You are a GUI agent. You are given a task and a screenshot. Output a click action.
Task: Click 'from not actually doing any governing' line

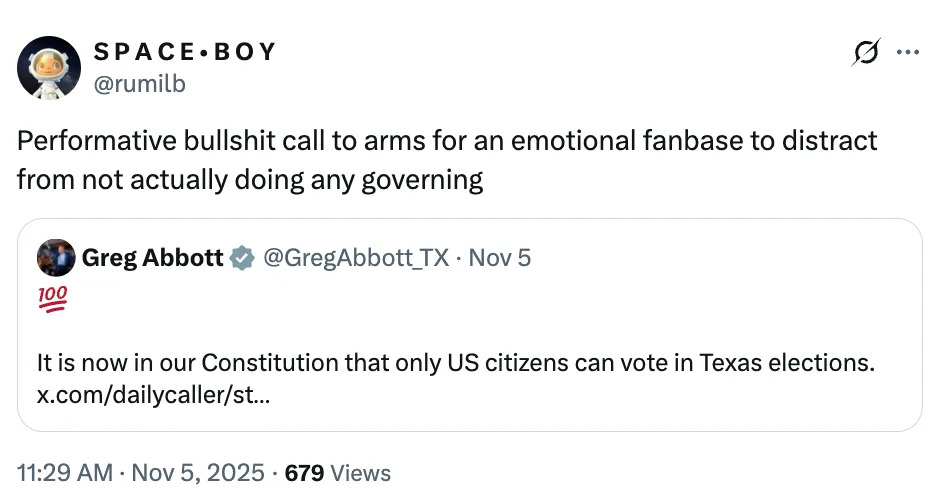tap(250, 180)
